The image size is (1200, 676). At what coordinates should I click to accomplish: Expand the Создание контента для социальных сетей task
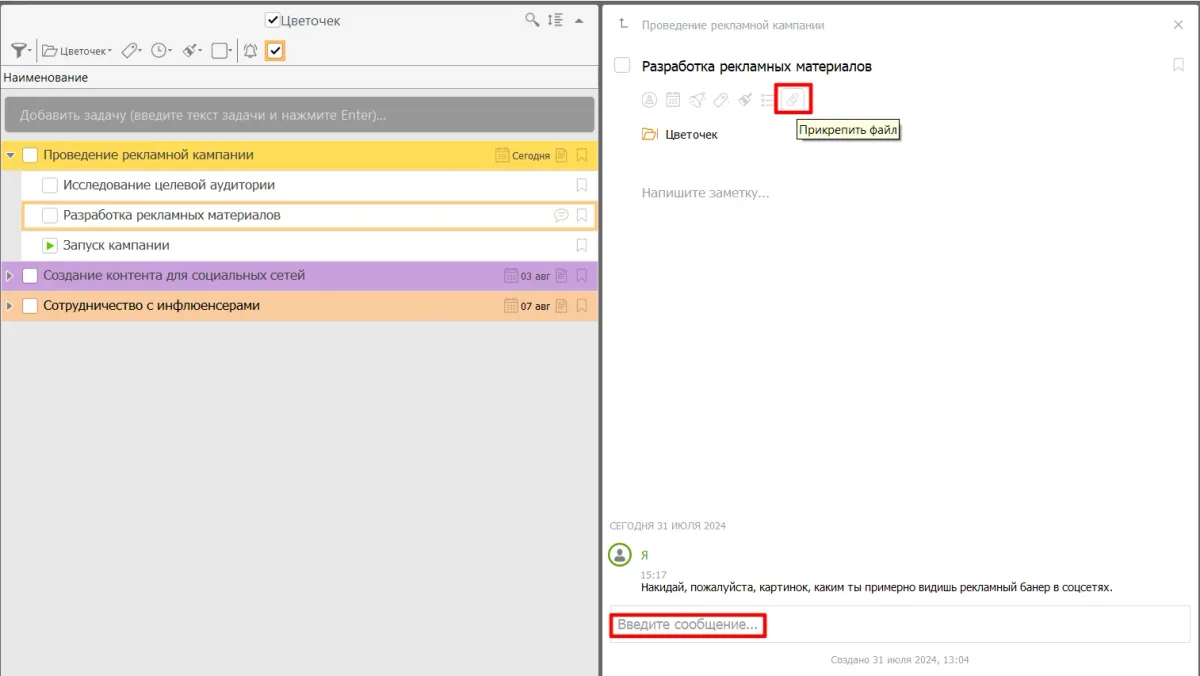(x=10, y=276)
